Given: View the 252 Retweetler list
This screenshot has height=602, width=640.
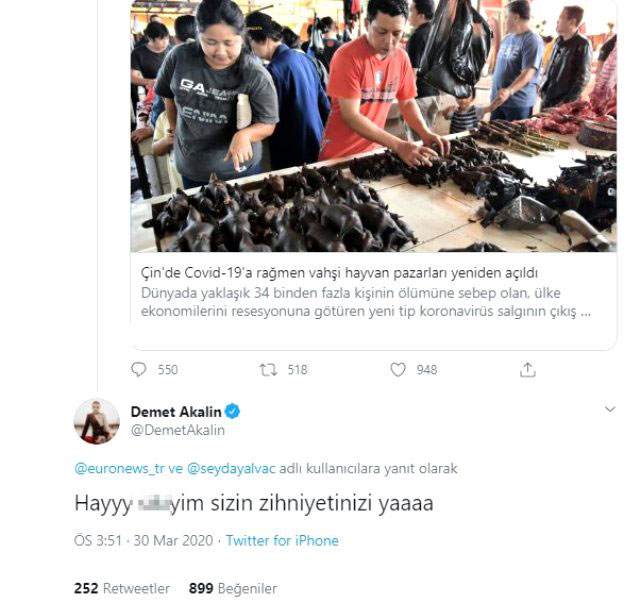Looking at the screenshot, I should coord(122,588).
